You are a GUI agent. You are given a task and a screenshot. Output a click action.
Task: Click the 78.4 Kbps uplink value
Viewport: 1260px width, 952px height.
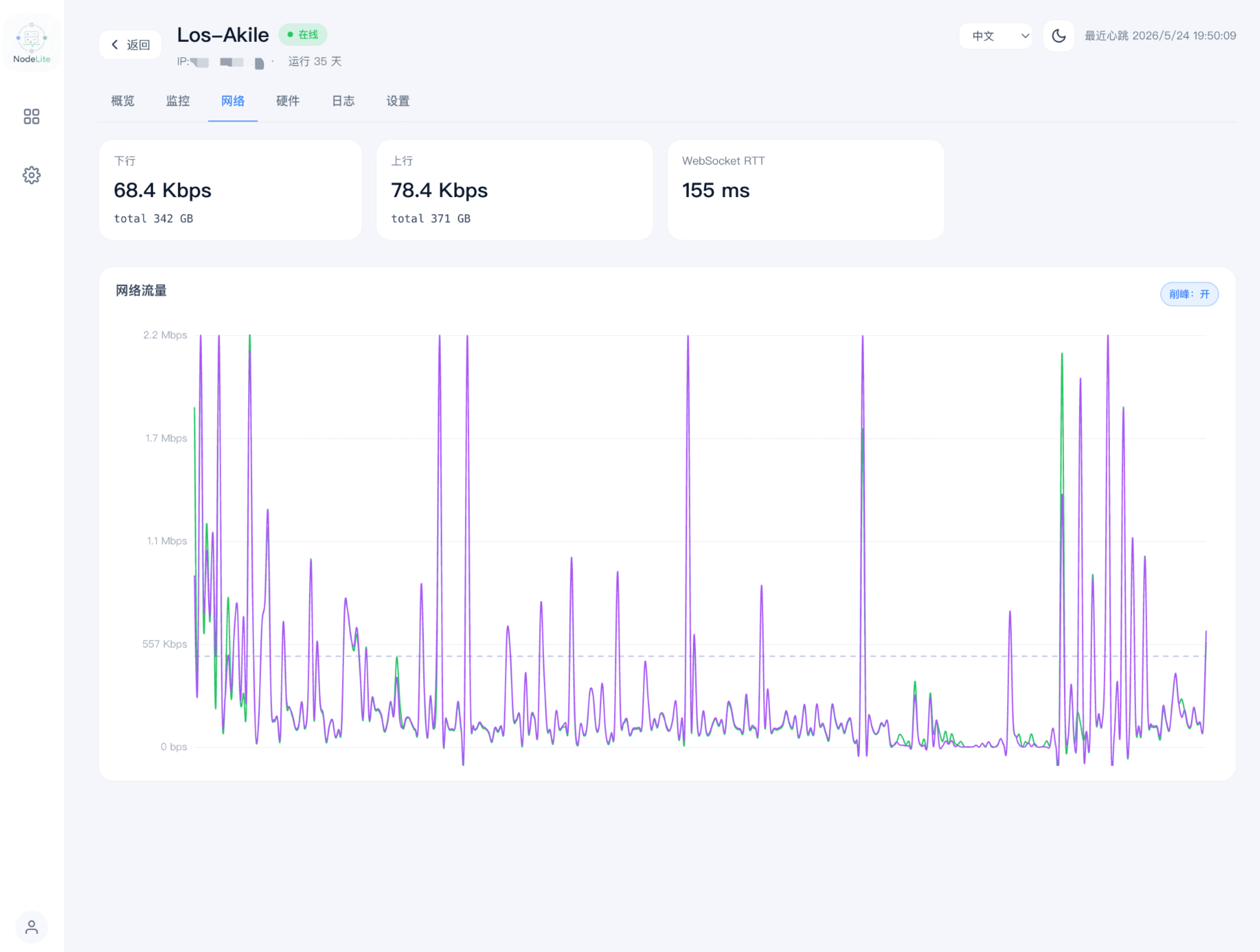(x=440, y=190)
